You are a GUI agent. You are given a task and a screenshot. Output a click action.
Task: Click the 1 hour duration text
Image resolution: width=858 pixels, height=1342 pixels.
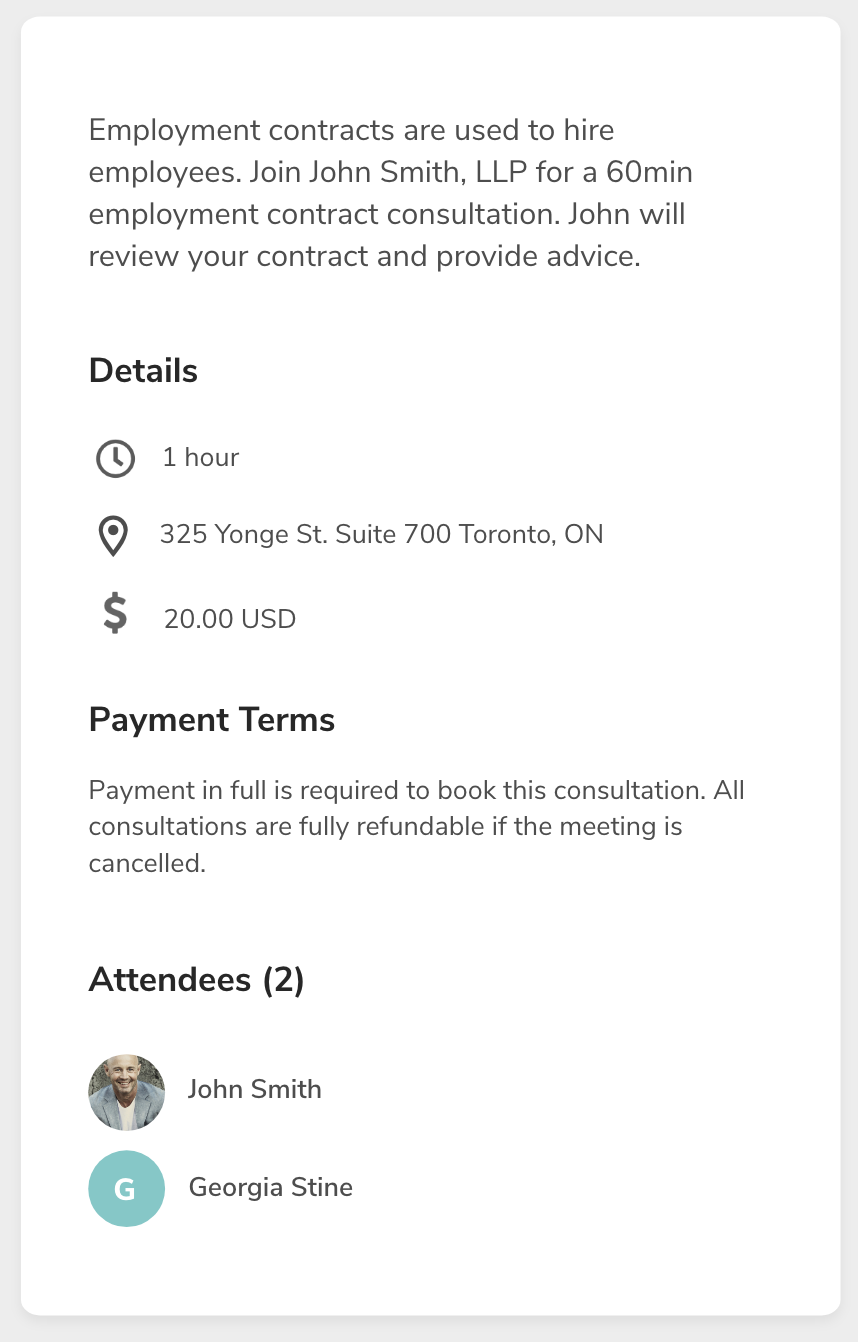click(x=201, y=457)
